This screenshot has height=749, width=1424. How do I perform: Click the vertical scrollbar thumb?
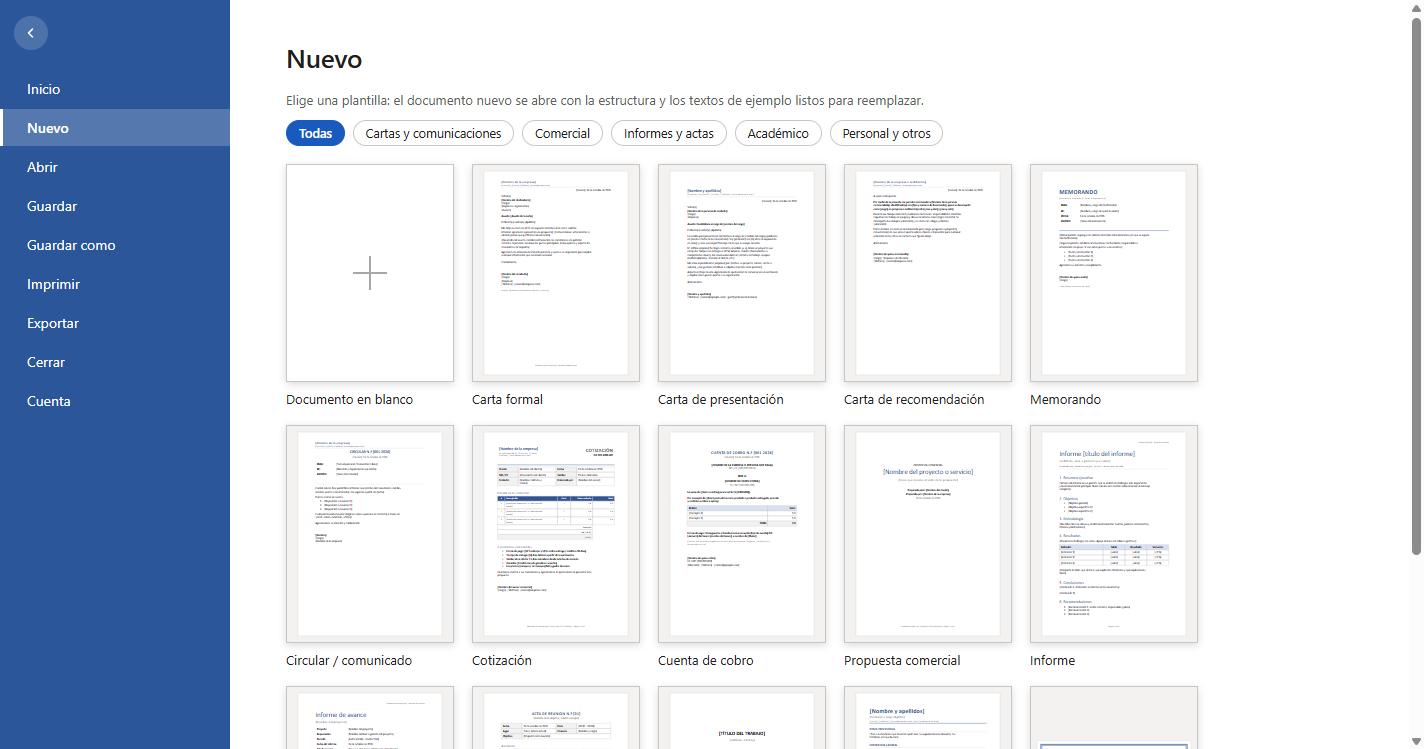[x=1416, y=285]
